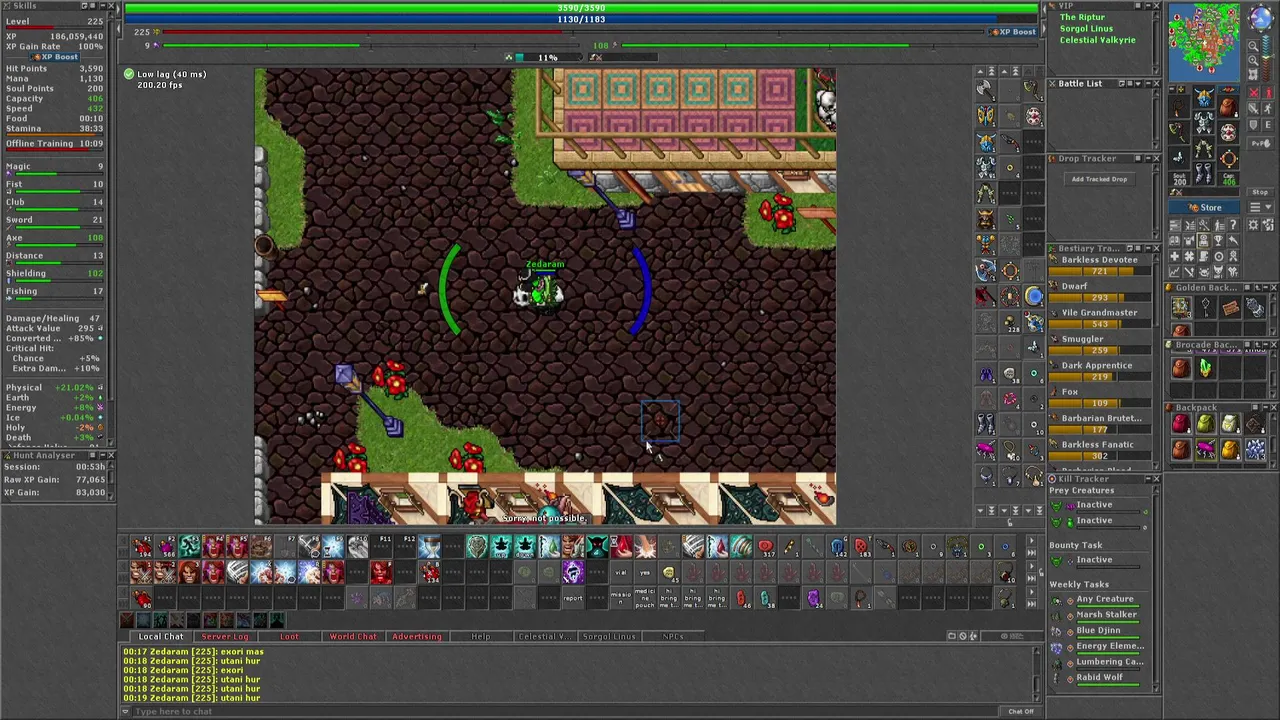The width and height of the screenshot is (1280, 720).
Task: Use the red potion numbered 183
Action: tap(862, 546)
